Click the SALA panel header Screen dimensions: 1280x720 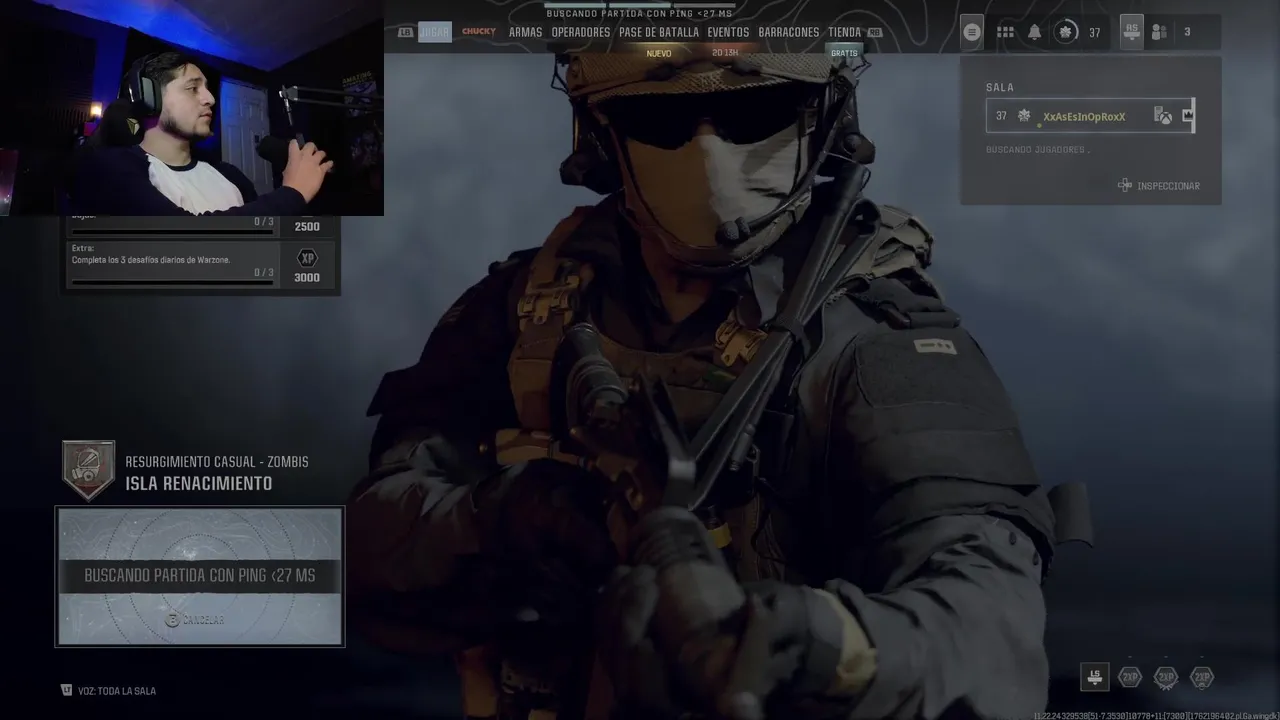point(1000,87)
